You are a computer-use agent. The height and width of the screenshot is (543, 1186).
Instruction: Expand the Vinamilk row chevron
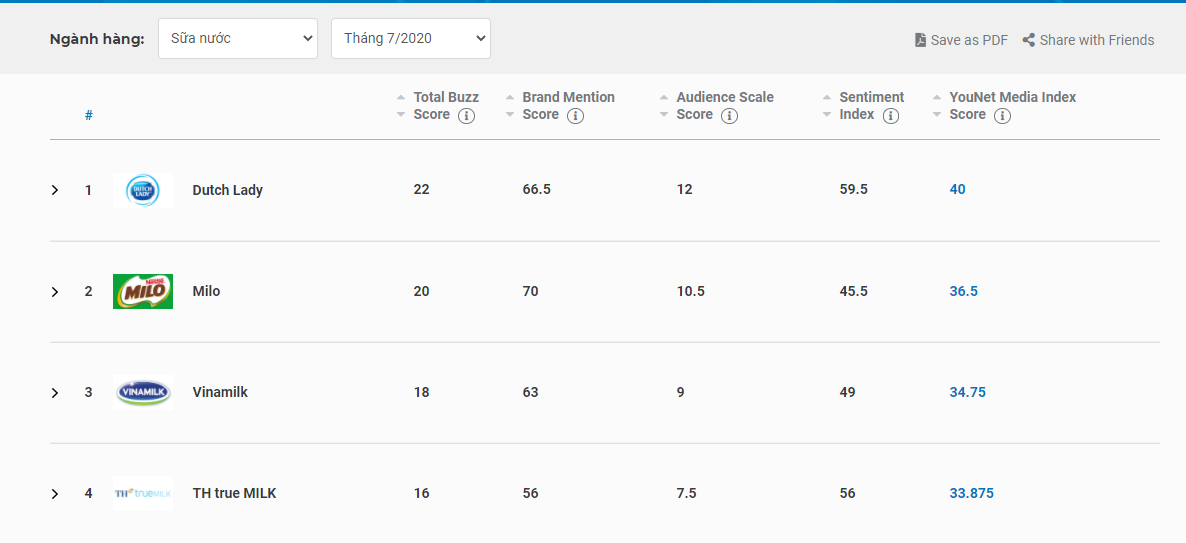click(55, 393)
